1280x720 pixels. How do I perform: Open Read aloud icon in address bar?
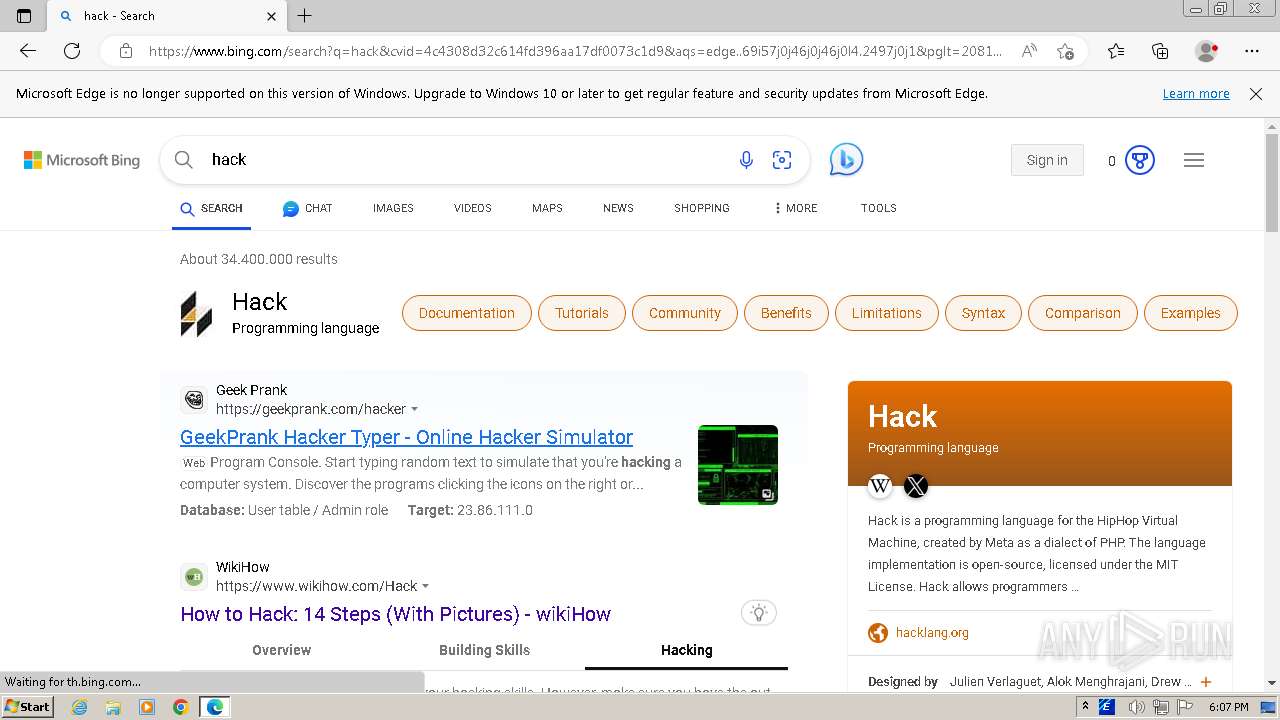click(1028, 51)
